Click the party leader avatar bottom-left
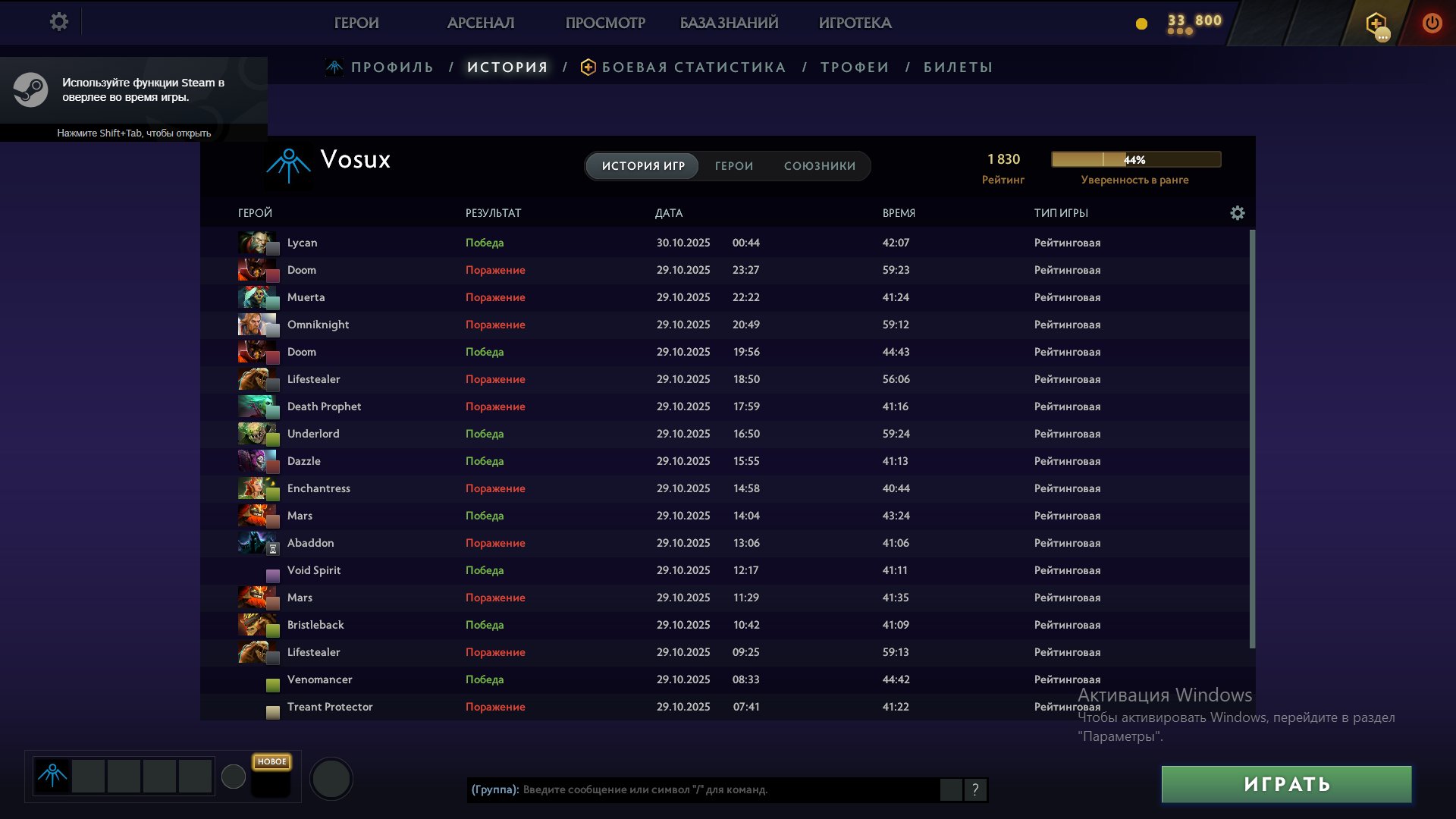Image resolution: width=1456 pixels, height=819 pixels. [52, 776]
